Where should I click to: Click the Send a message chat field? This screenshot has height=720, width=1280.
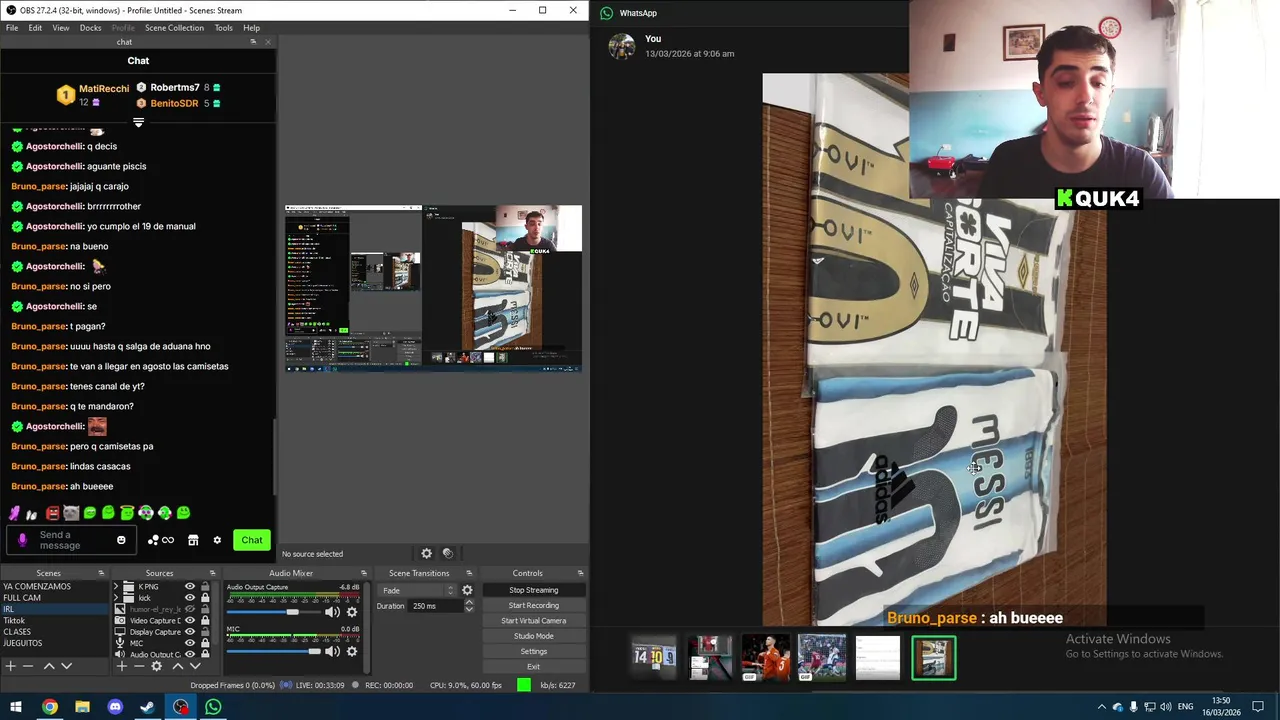click(x=70, y=540)
